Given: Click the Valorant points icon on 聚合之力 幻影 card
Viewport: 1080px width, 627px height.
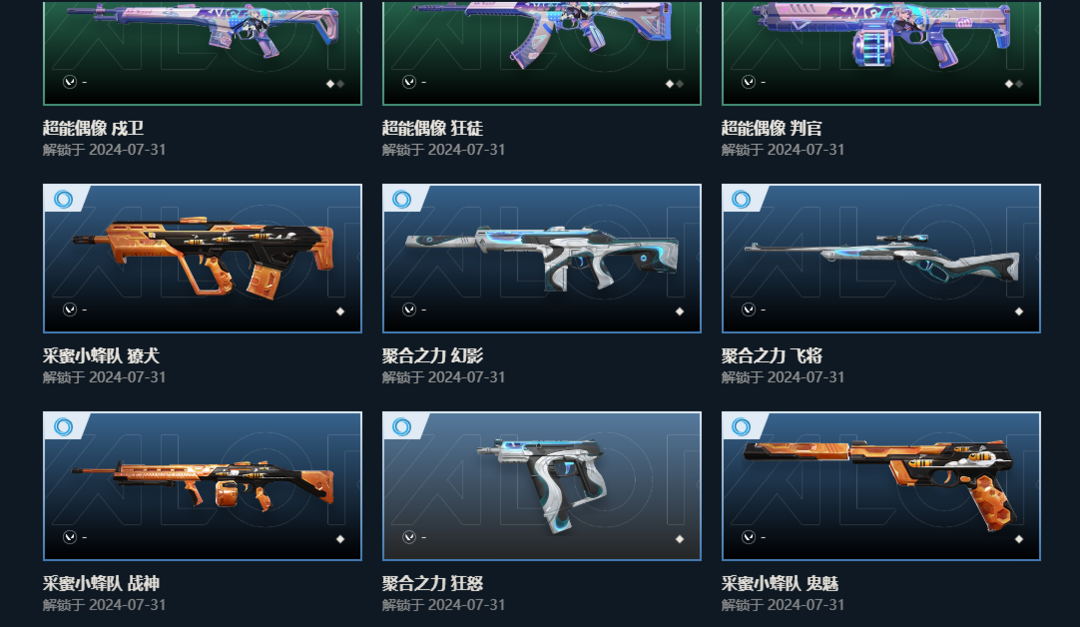Looking at the screenshot, I should click(x=409, y=309).
